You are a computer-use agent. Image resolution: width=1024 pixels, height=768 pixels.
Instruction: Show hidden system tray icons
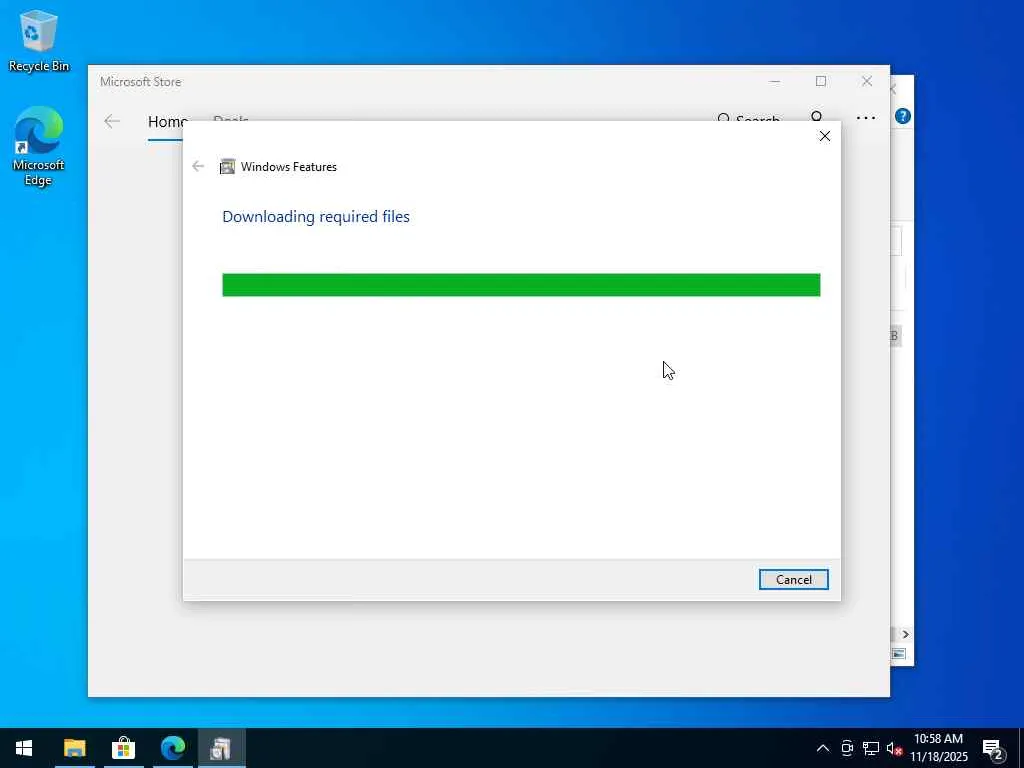point(823,748)
